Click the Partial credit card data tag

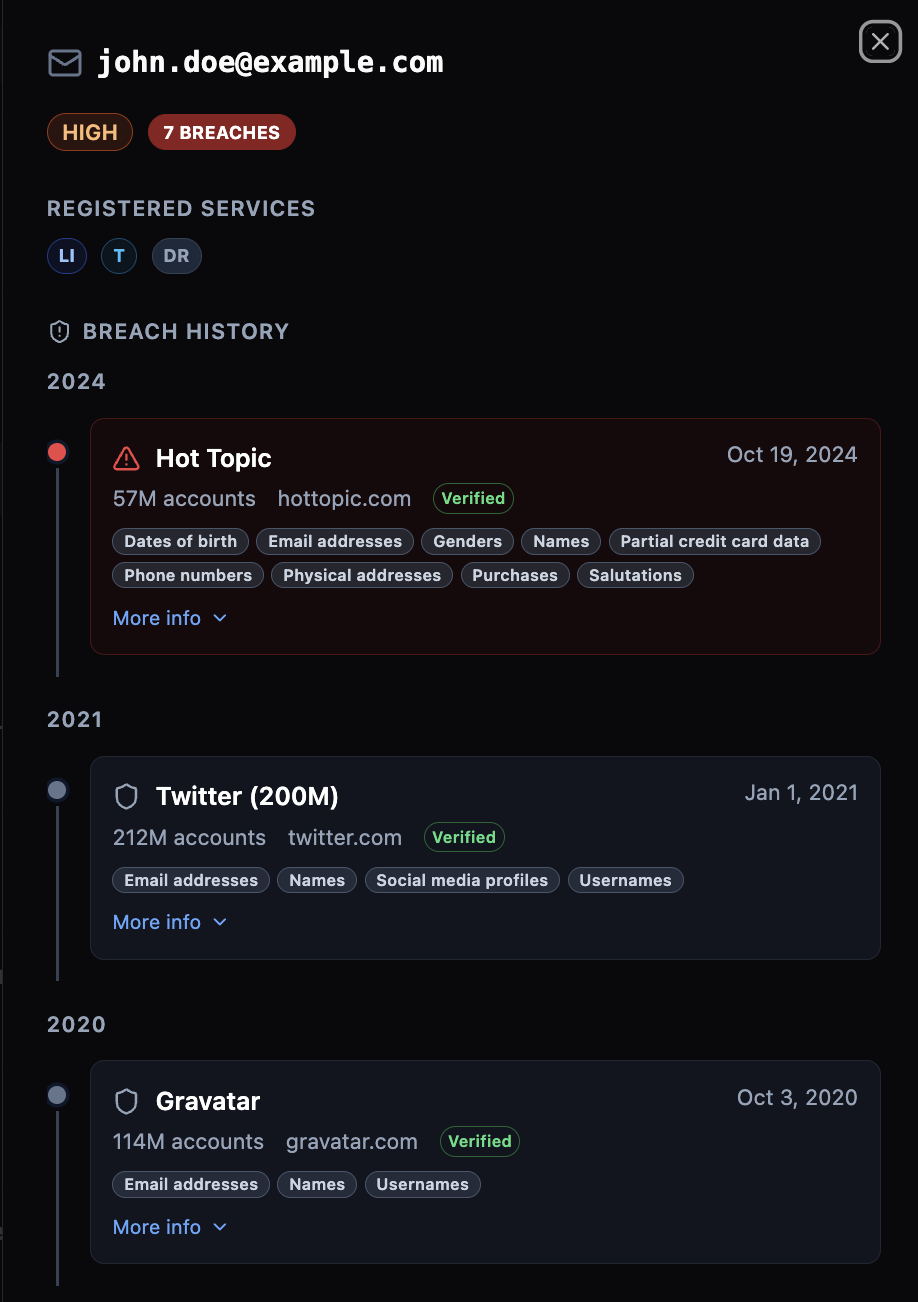point(714,542)
